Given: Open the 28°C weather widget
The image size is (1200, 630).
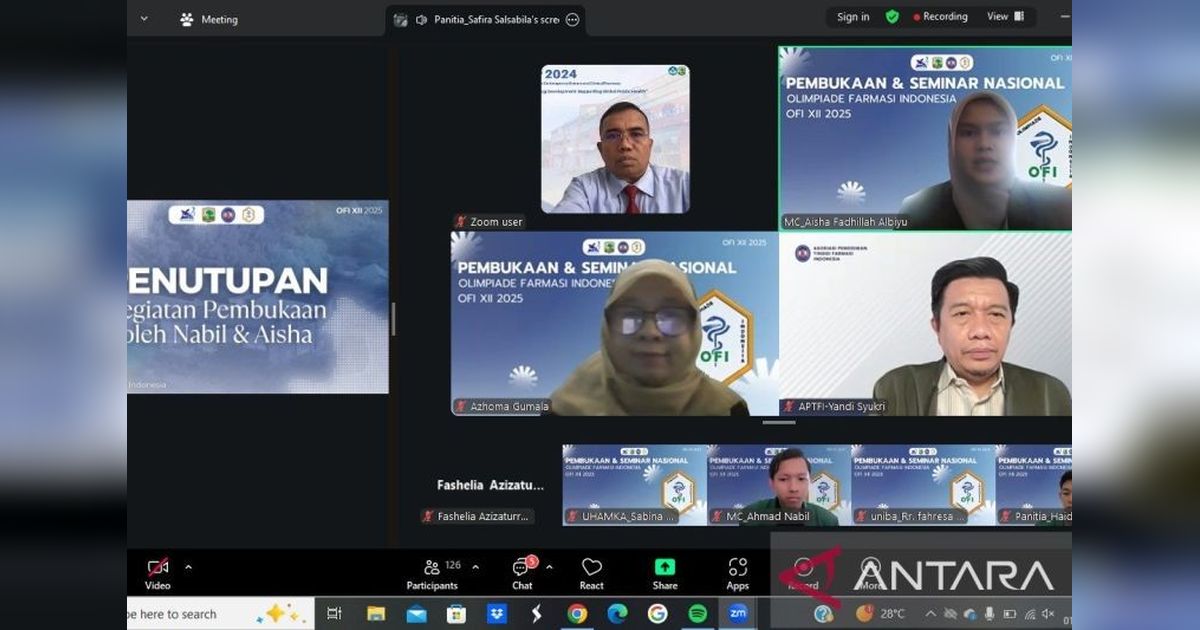Looking at the screenshot, I should [881, 614].
